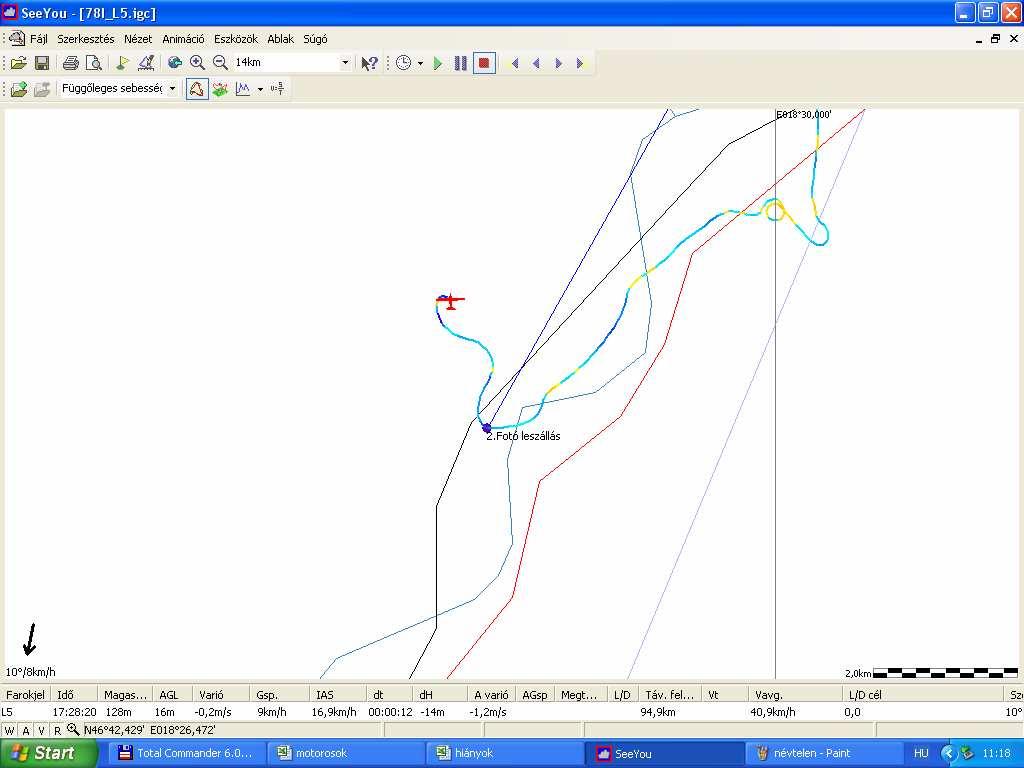Show the barogram graph view

pyautogui.click(x=243, y=89)
